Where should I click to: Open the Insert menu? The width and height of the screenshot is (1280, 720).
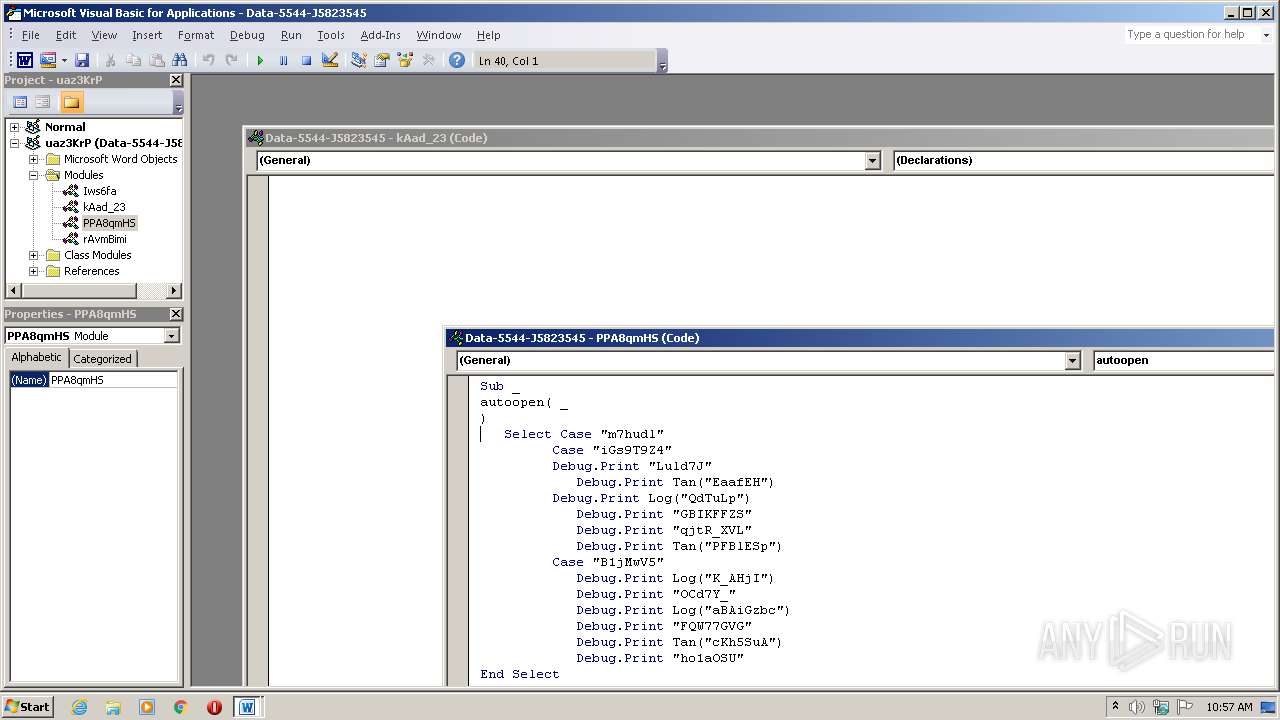point(147,35)
